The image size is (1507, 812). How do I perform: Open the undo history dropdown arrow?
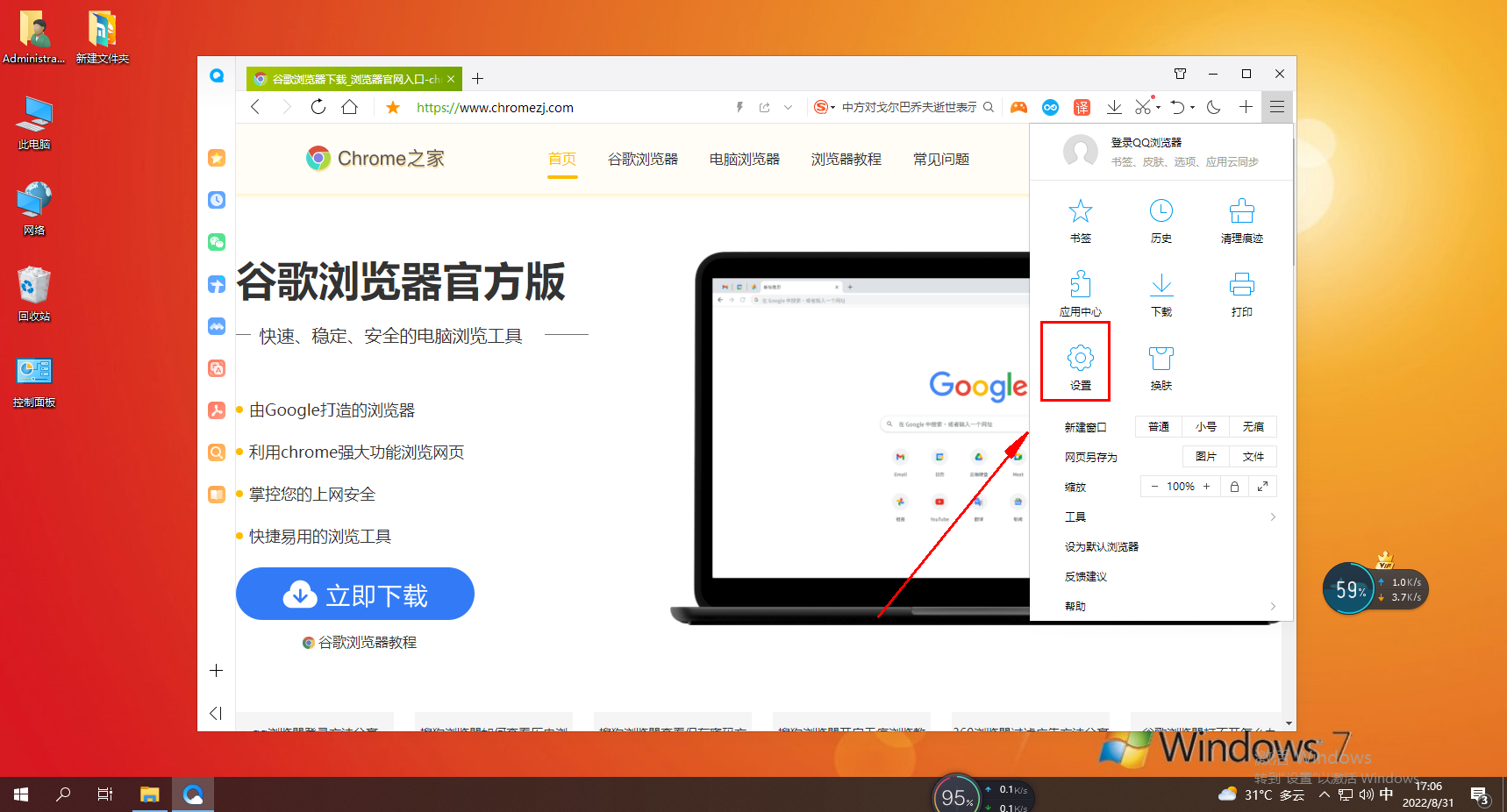pos(1192,108)
